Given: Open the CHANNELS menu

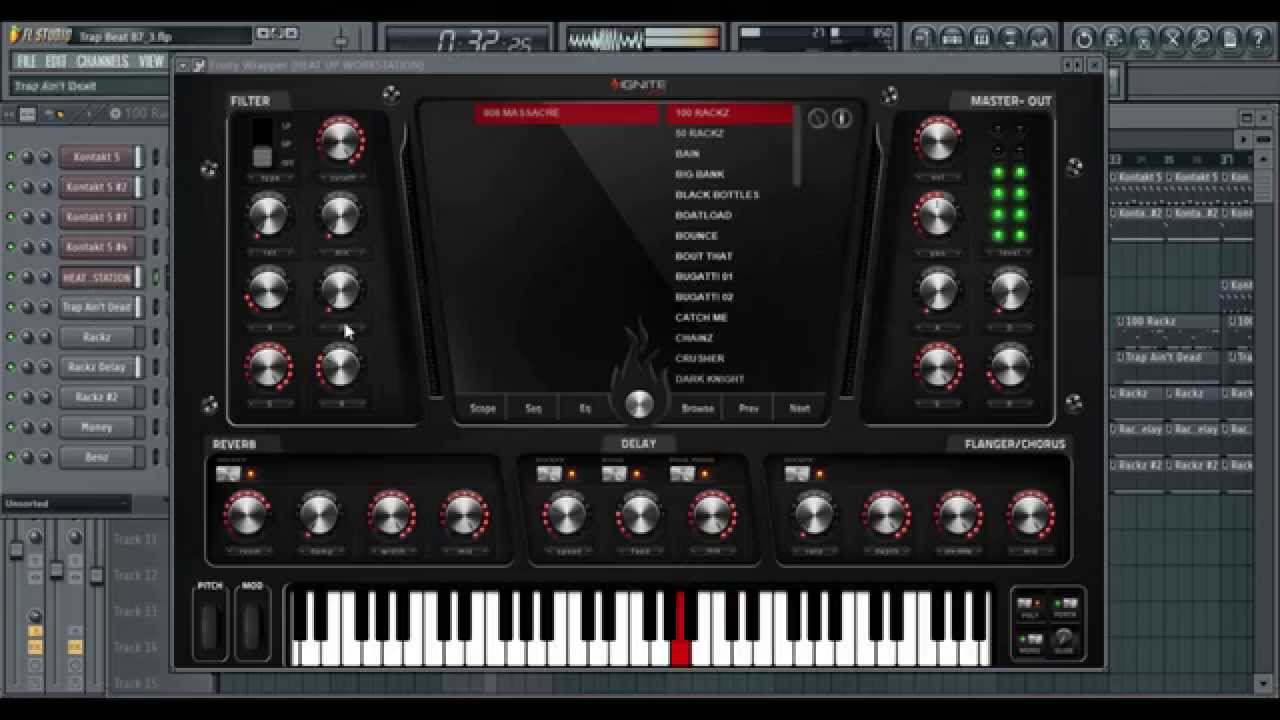Looking at the screenshot, I should pos(103,62).
